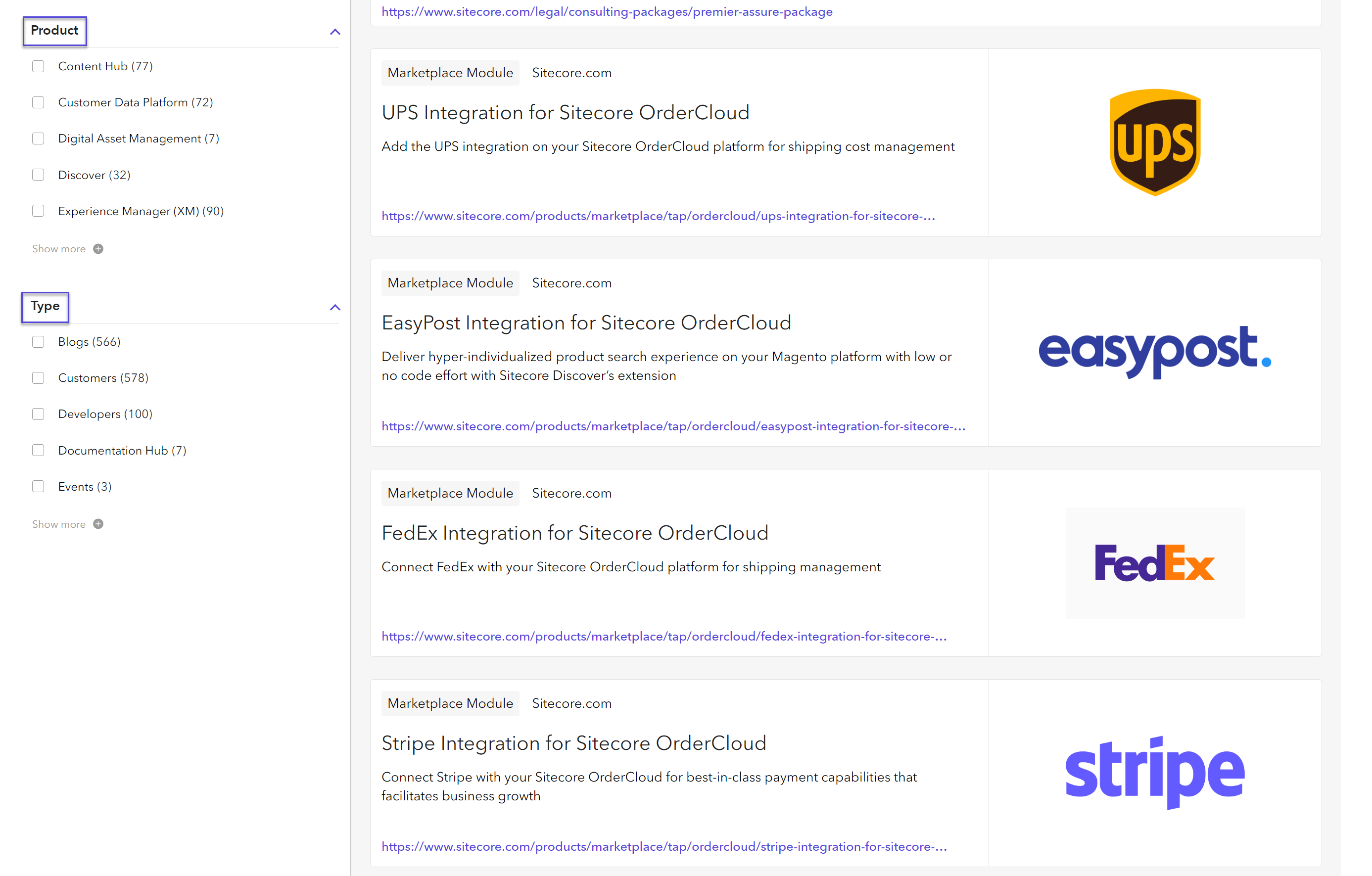
Task: Collapse the Product filter section chevron
Action: pyautogui.click(x=335, y=32)
